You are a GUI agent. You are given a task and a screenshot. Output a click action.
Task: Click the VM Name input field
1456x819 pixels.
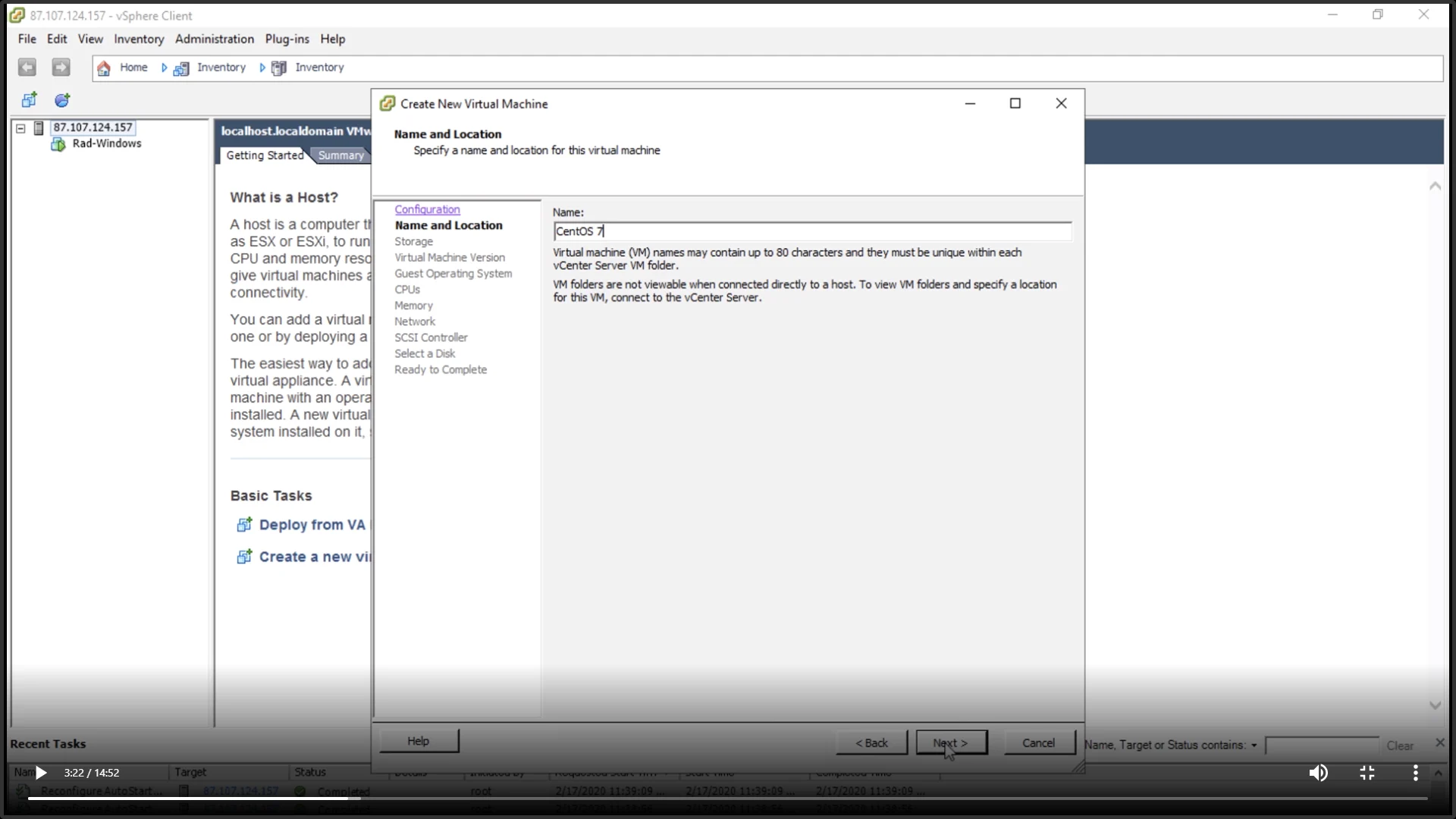tap(812, 231)
